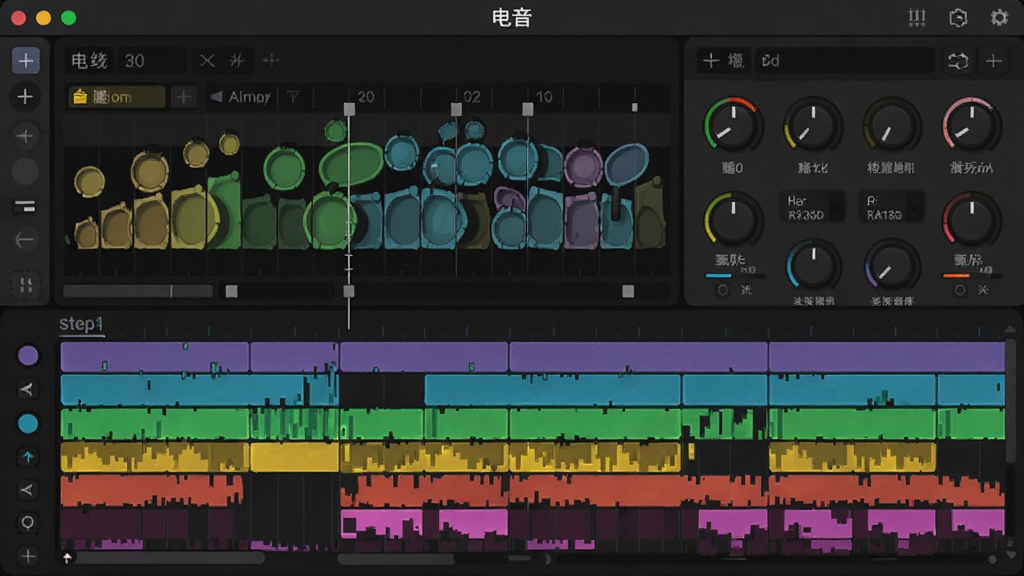Click the dotted grid icon in the left sidebar
This screenshot has height=576, width=1024.
26,285
